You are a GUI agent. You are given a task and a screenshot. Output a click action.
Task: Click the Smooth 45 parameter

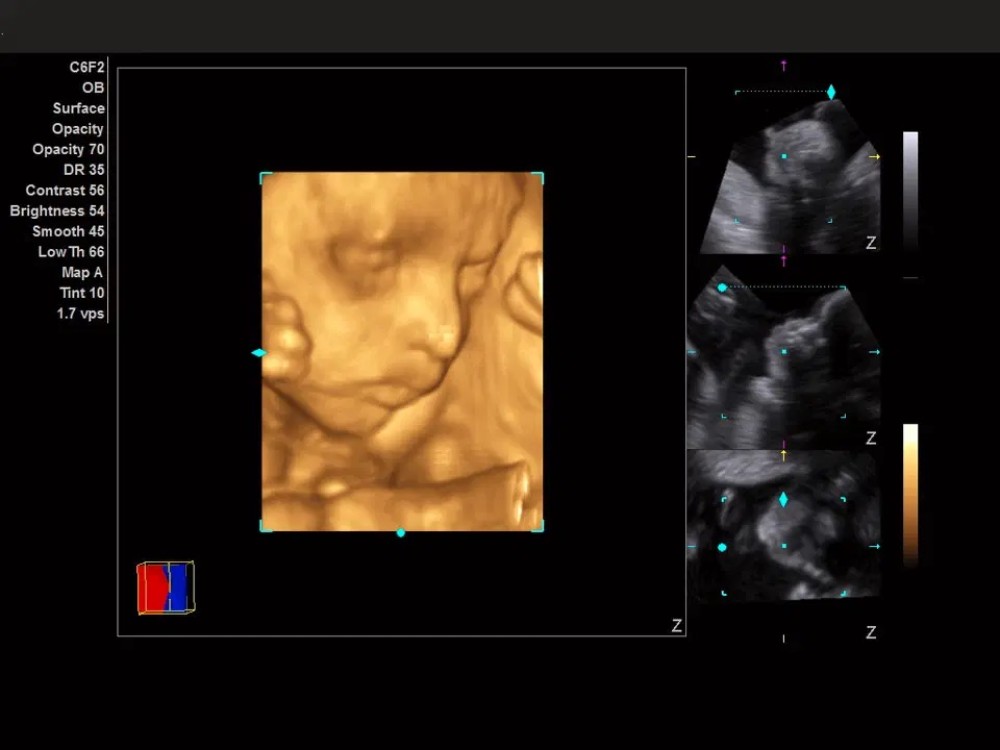68,231
